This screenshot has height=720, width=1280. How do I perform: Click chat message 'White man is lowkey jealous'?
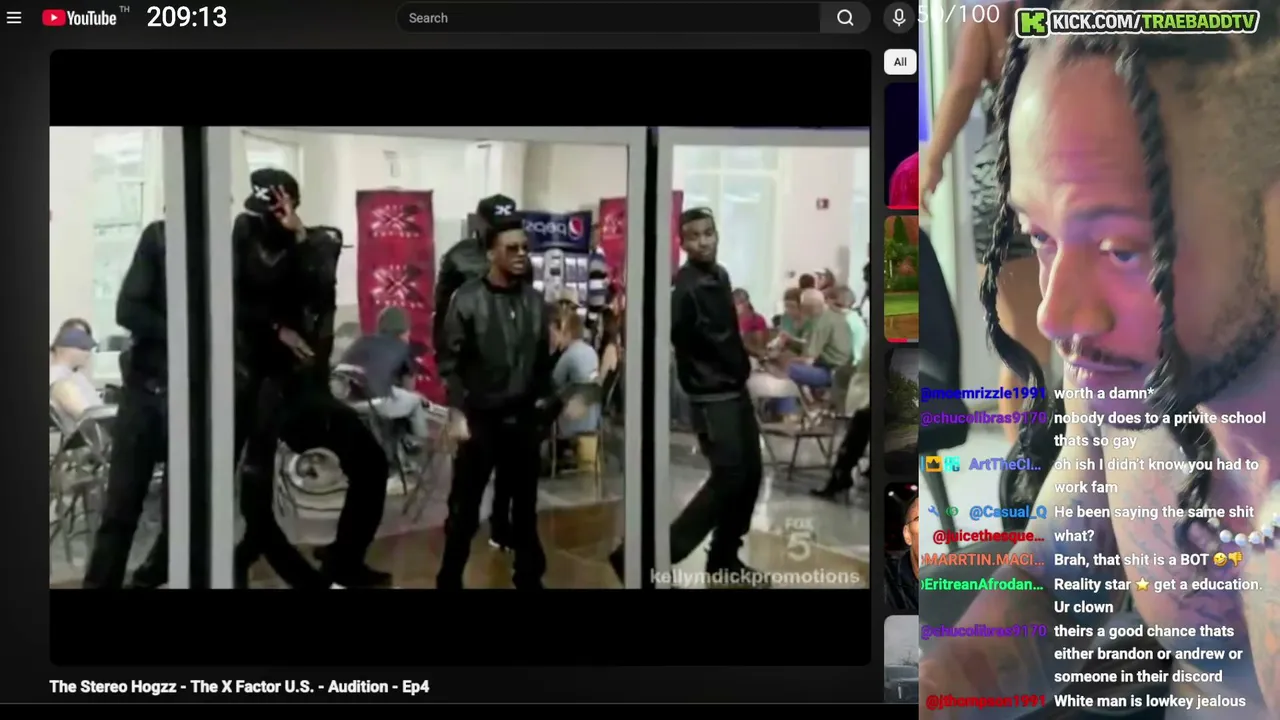[1150, 702]
